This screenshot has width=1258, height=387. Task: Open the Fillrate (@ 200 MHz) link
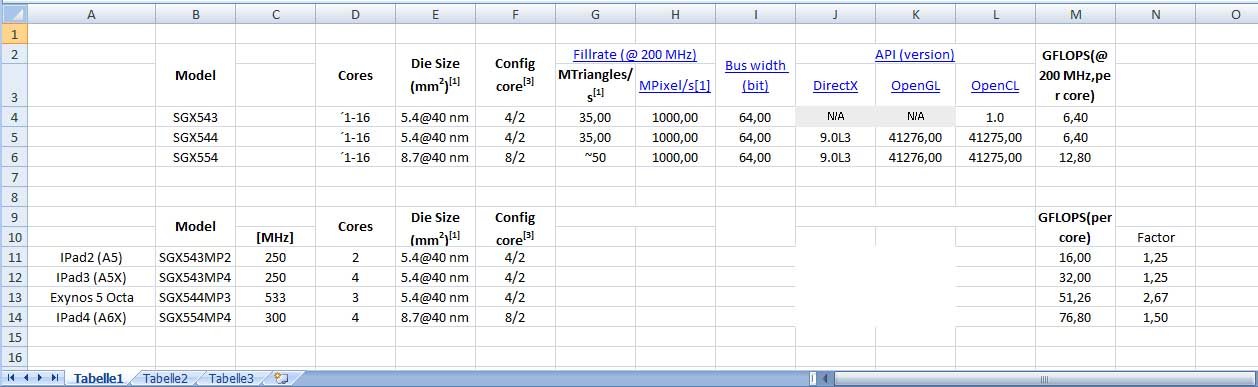(635, 54)
